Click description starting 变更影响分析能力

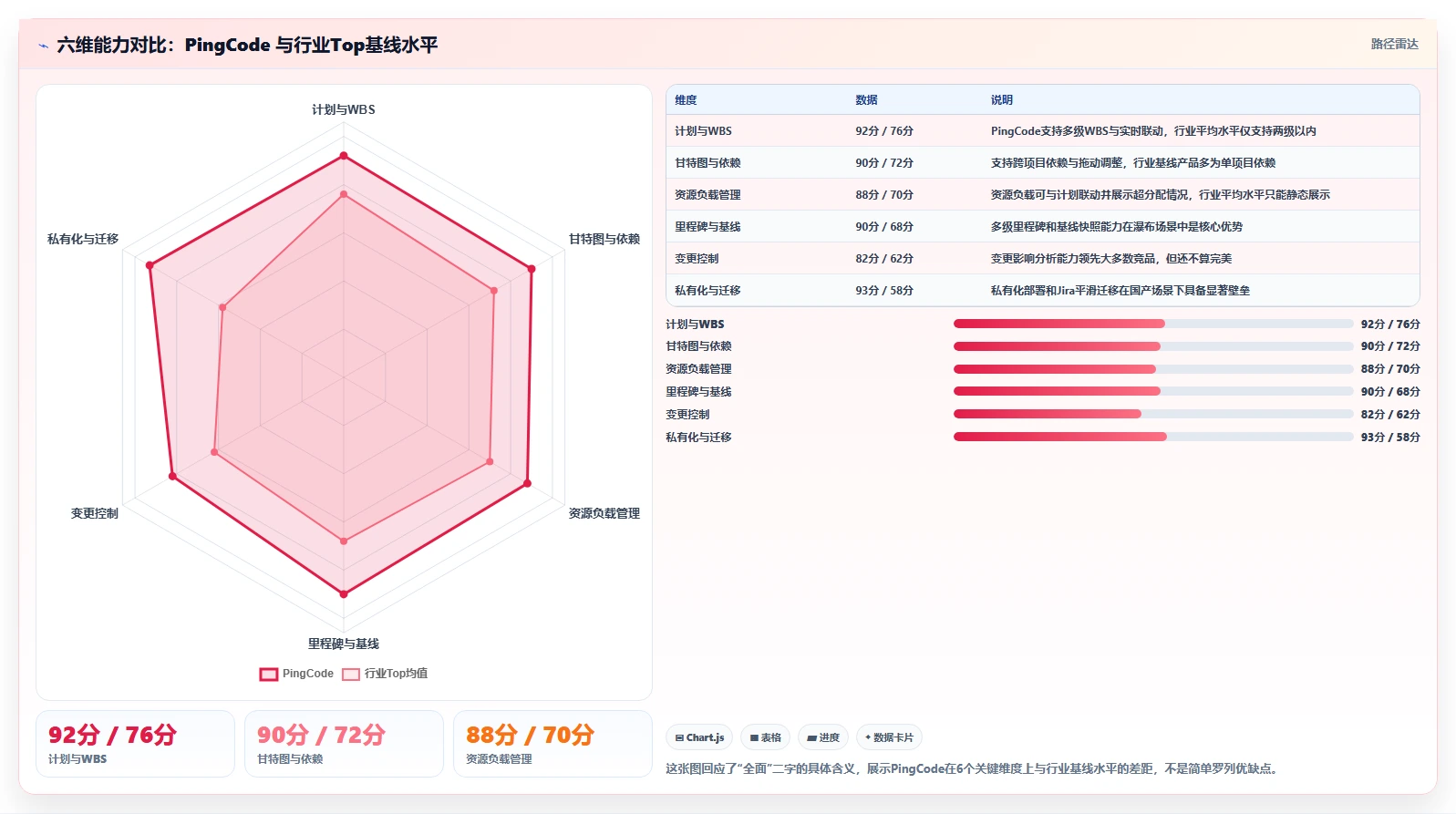[x=1111, y=259]
